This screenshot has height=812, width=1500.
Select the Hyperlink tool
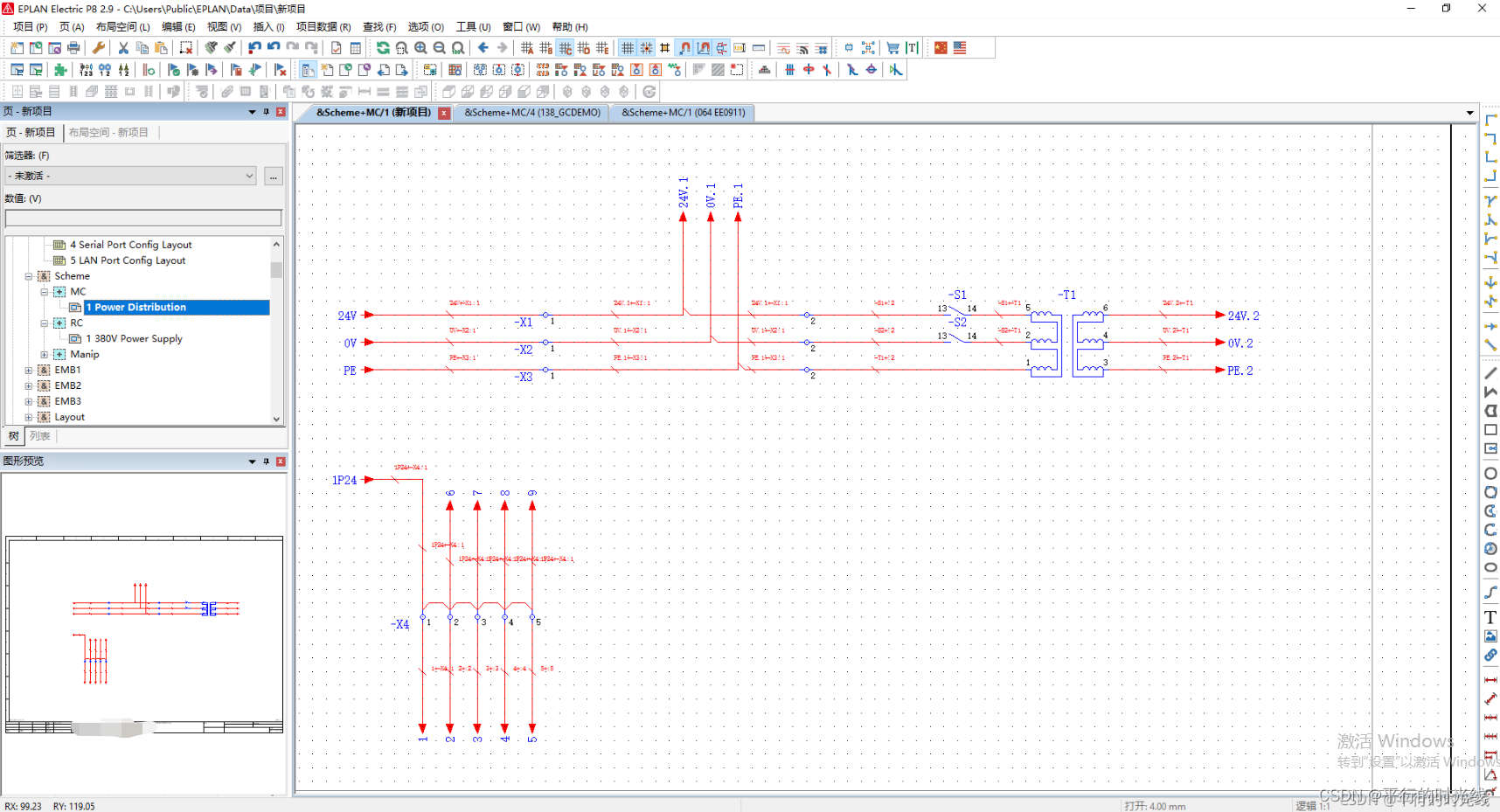coord(1490,655)
